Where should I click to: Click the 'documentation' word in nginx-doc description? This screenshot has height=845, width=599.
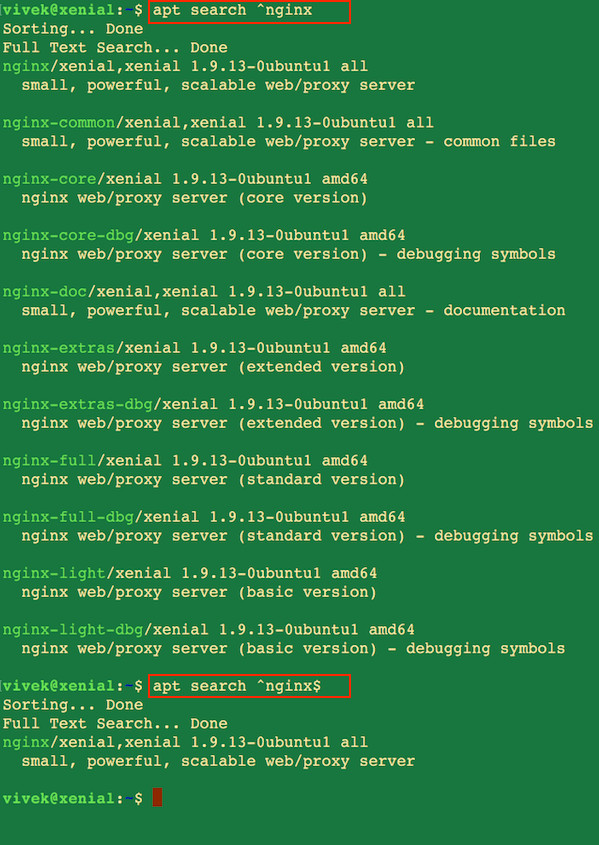coord(504,311)
